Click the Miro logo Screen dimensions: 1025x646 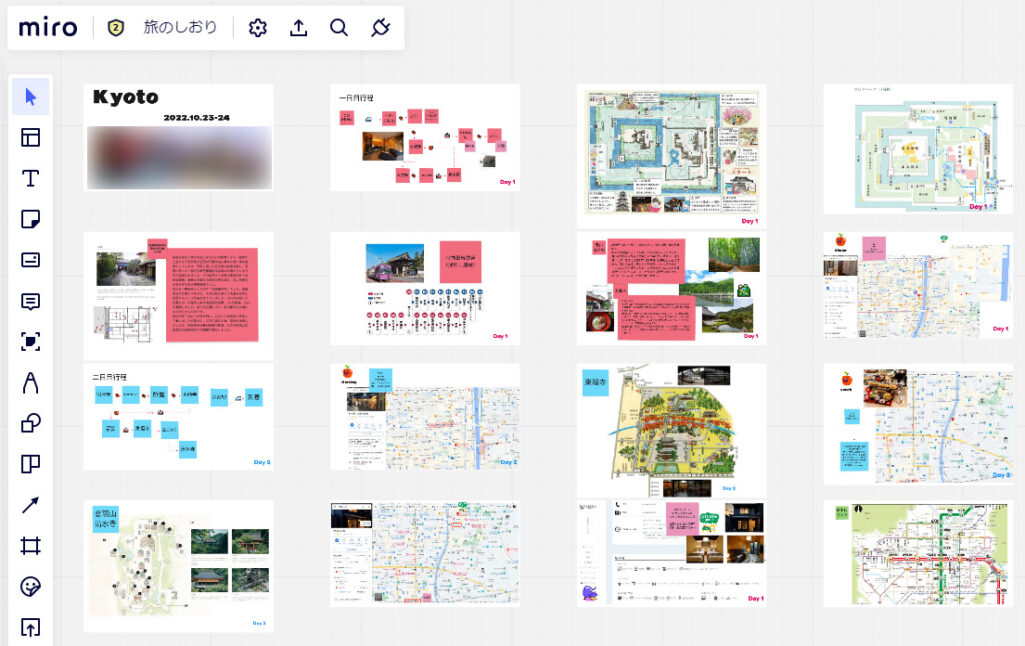pyautogui.click(x=48, y=27)
